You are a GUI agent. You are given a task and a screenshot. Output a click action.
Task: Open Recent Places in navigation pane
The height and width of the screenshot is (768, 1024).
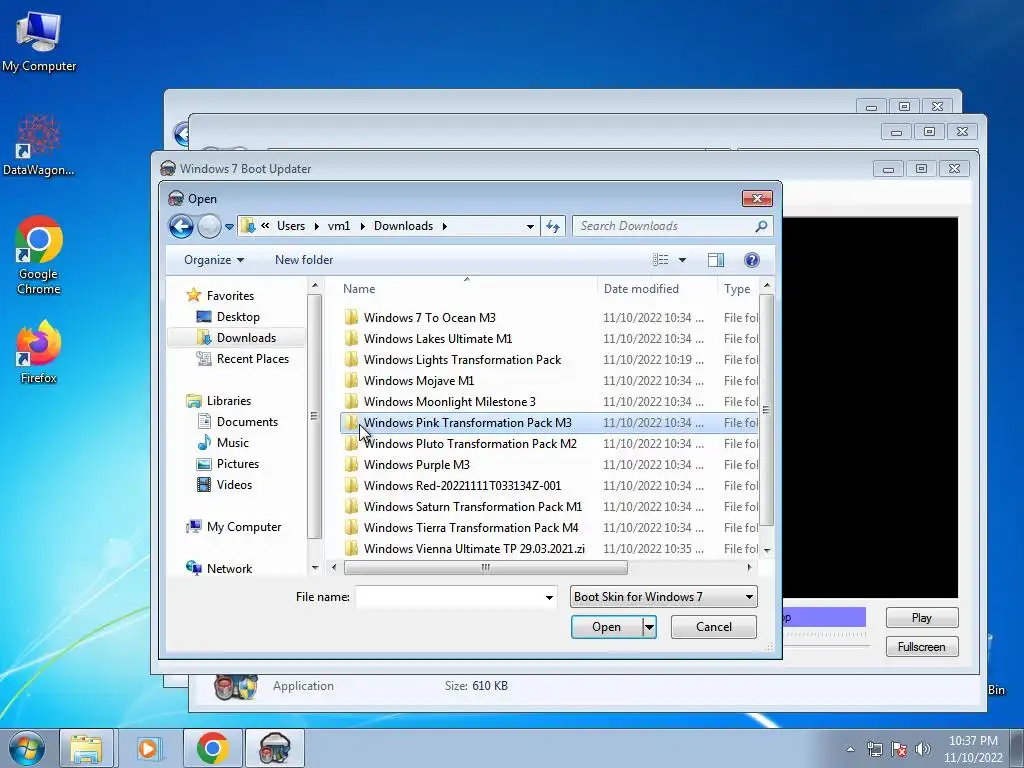252,359
